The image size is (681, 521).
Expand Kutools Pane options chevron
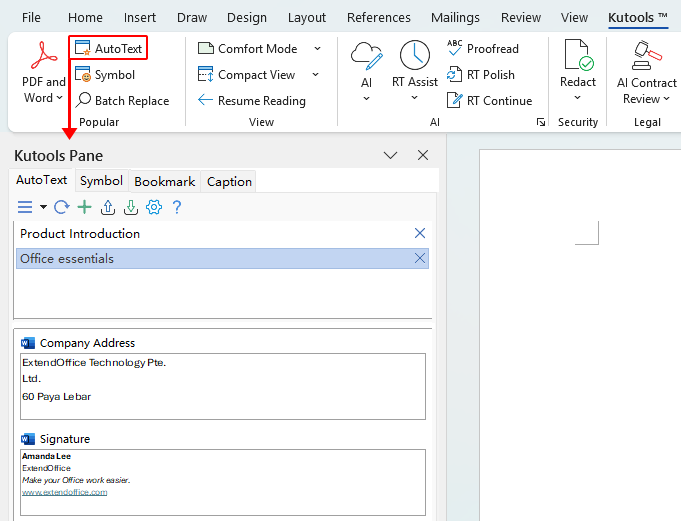click(390, 155)
